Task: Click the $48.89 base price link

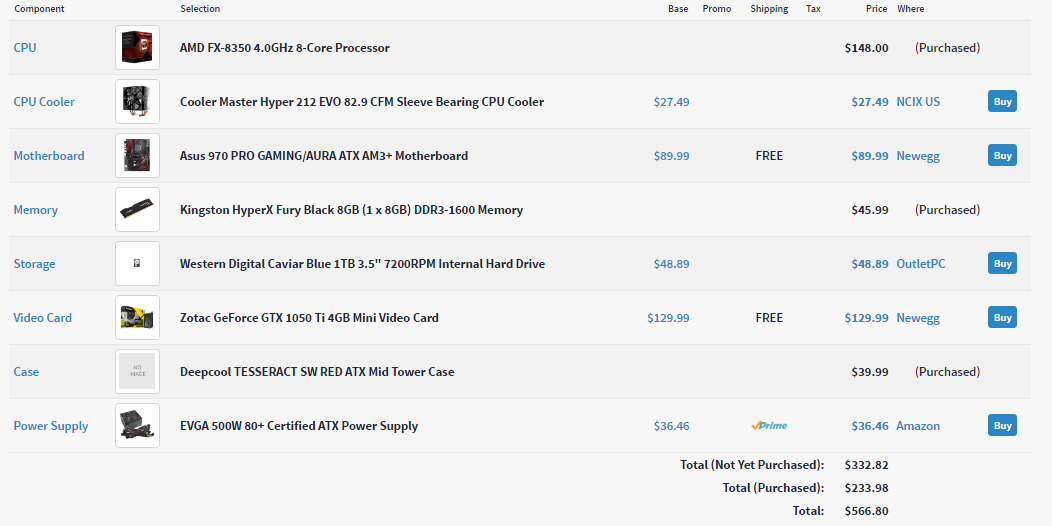Action: click(672, 264)
